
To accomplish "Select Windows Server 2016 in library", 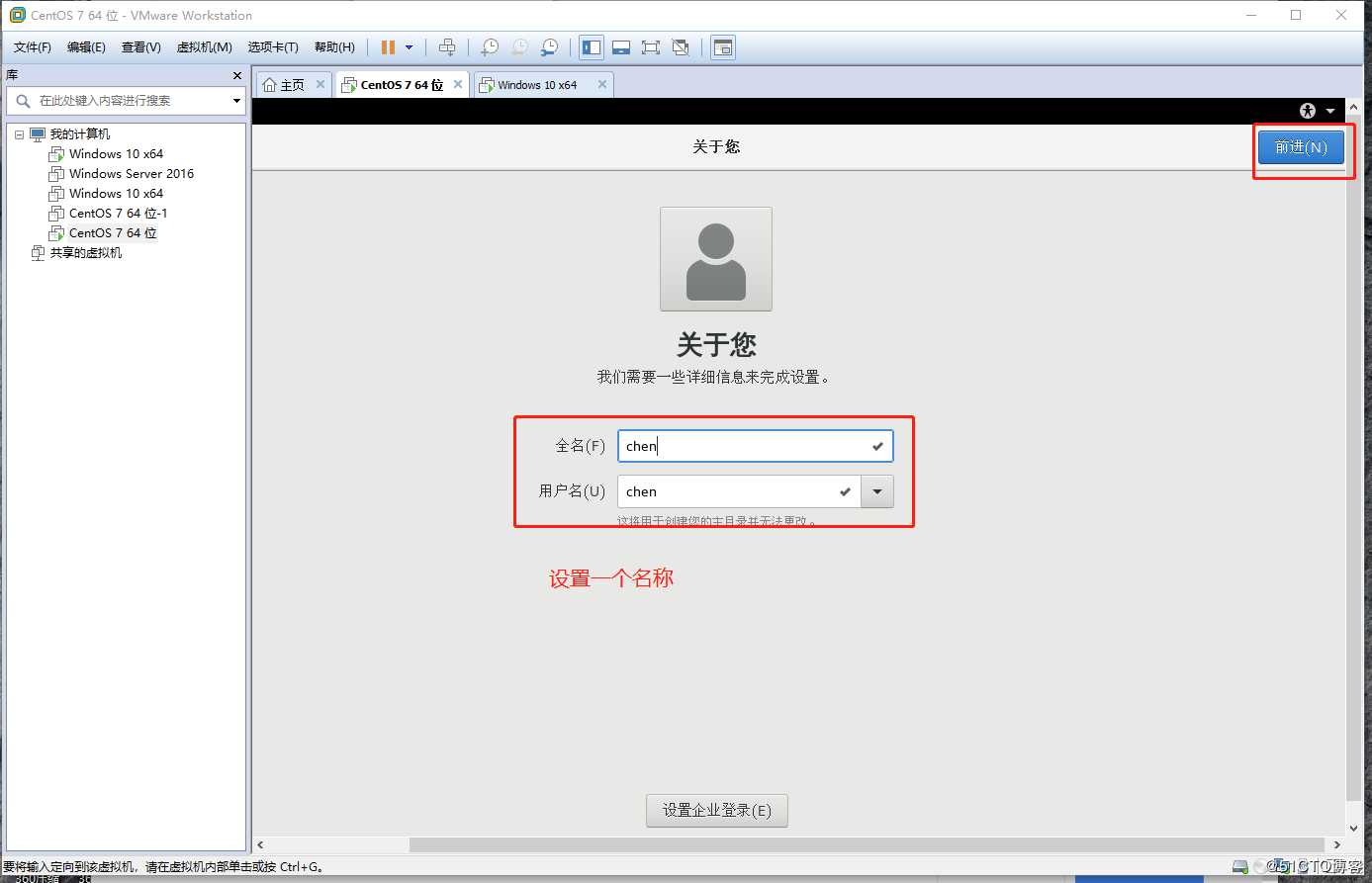I will (x=132, y=174).
